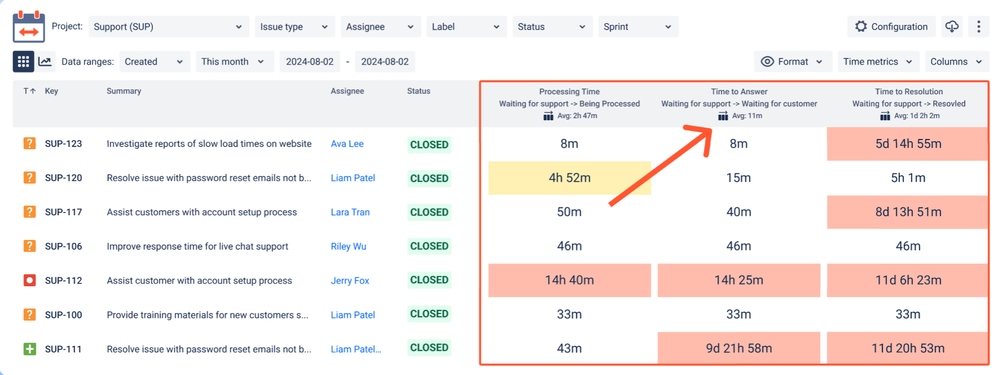Click calendar icon under Time to Resolution average
This screenshot has width=998, height=375.
884,116
